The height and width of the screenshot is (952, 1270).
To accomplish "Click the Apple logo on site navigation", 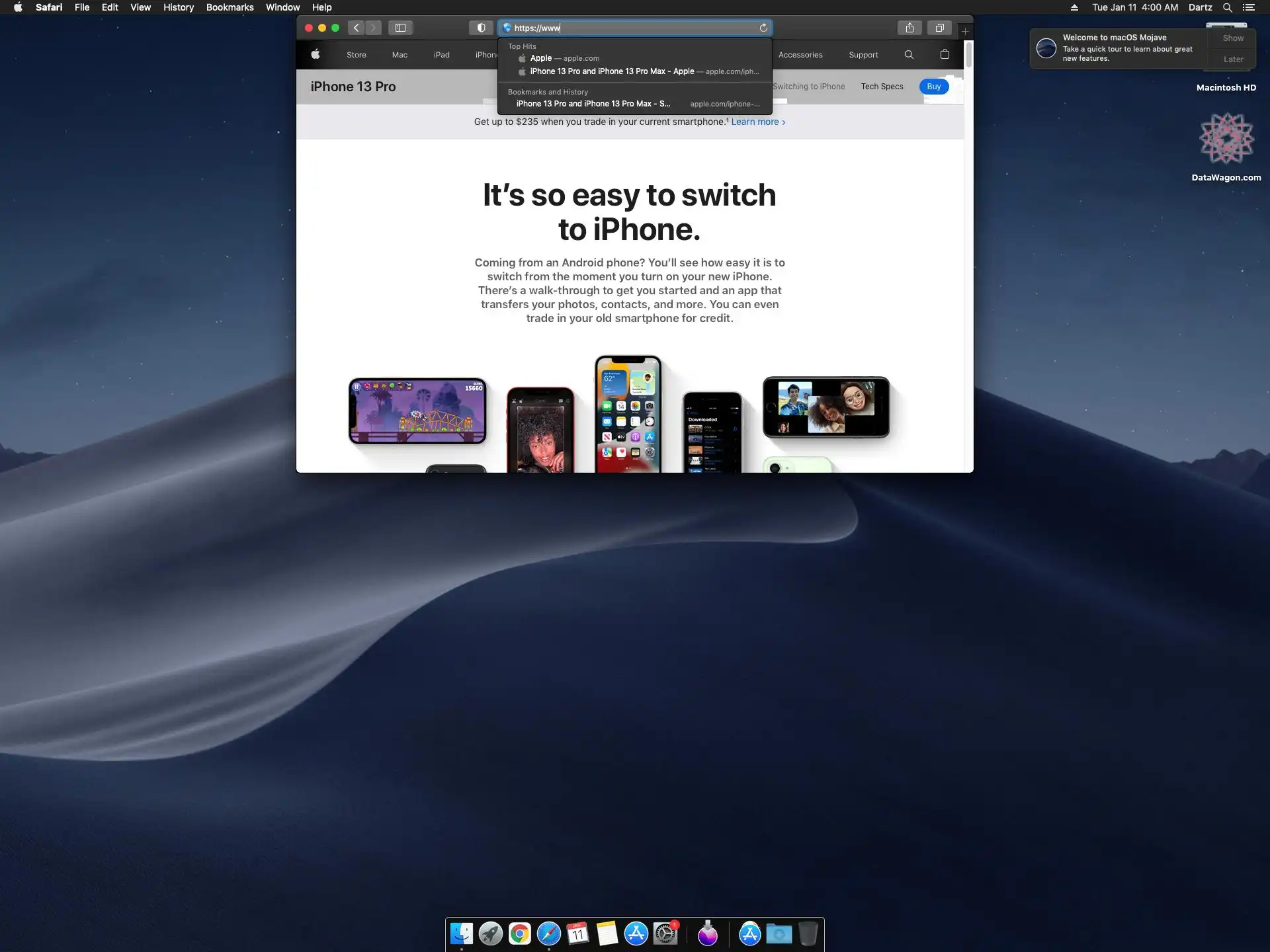I will [x=316, y=55].
